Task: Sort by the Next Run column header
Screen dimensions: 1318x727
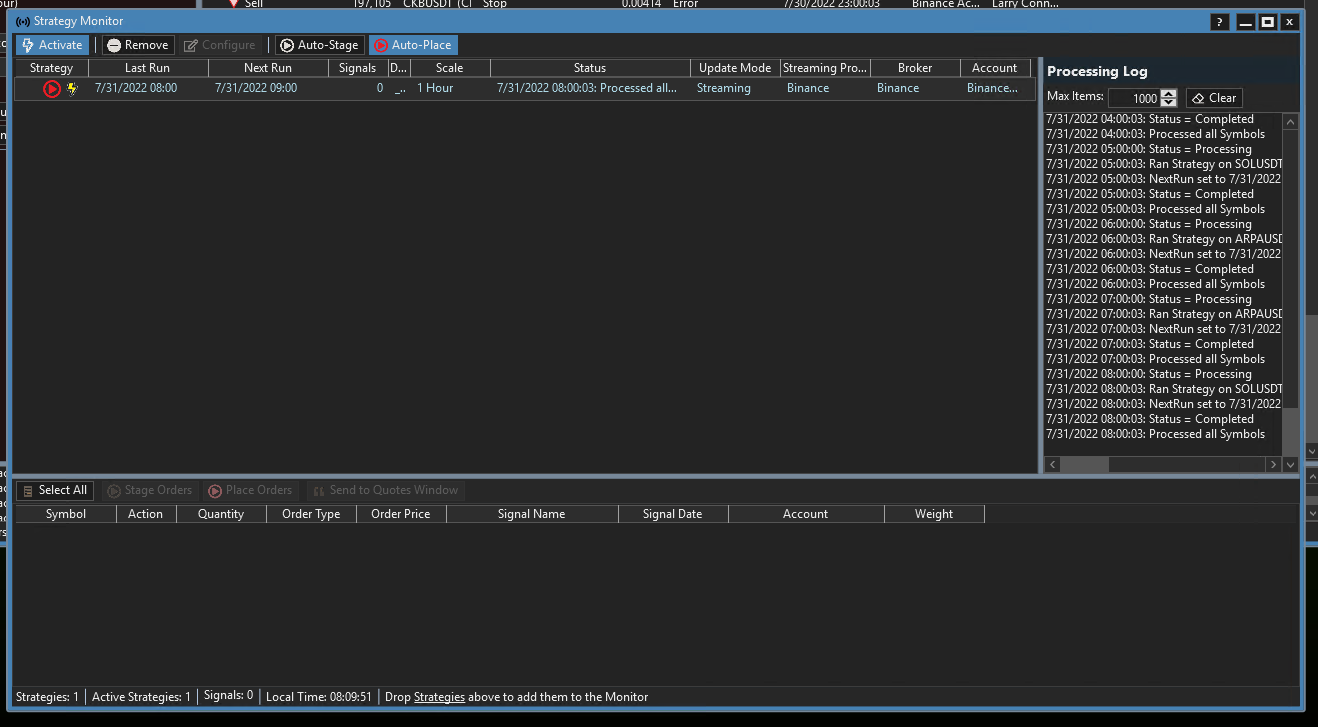Action: pyautogui.click(x=268, y=68)
